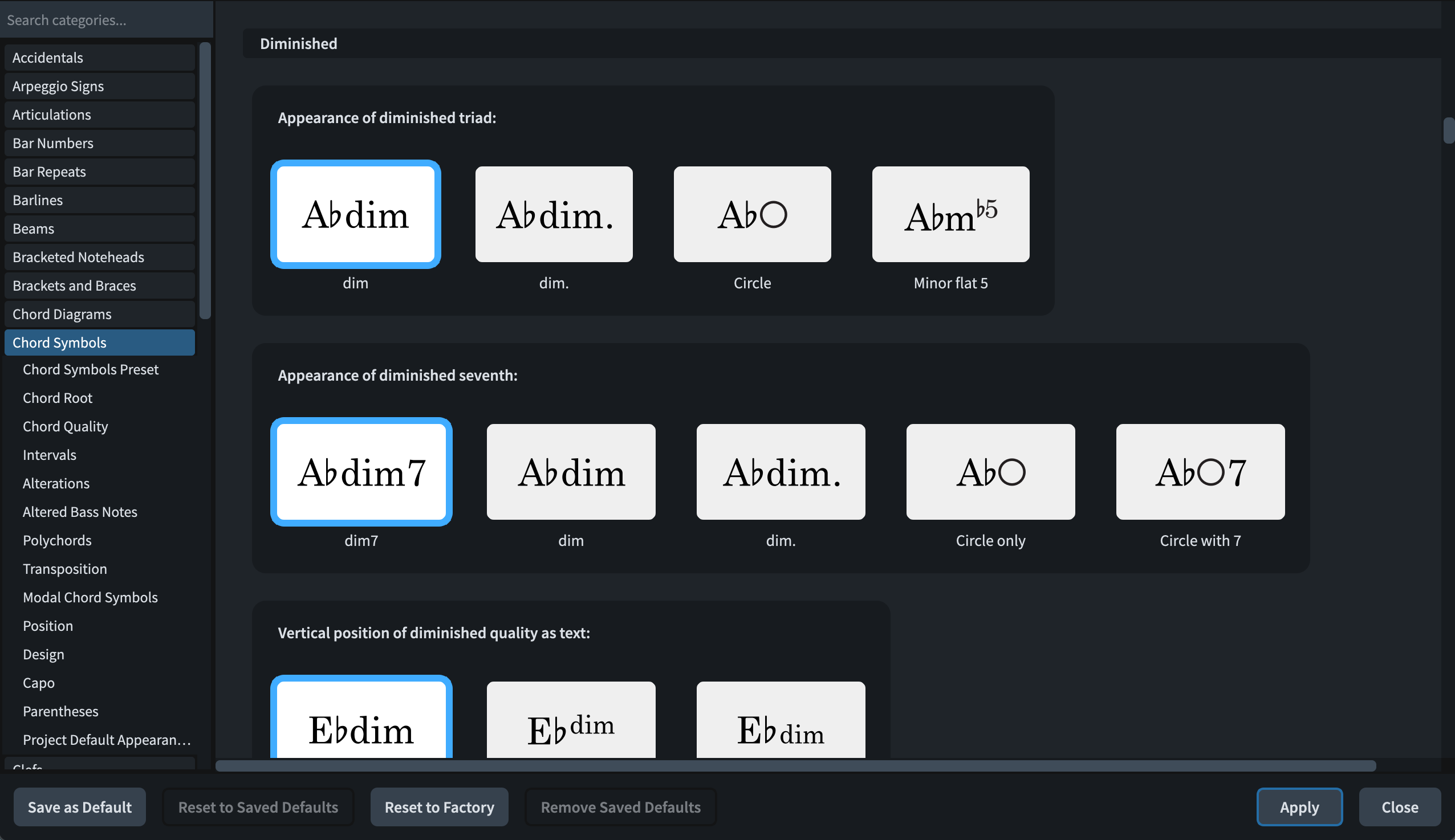Viewport: 1455px width, 840px height.
Task: Select superscript dim vertical position option
Action: (570, 721)
